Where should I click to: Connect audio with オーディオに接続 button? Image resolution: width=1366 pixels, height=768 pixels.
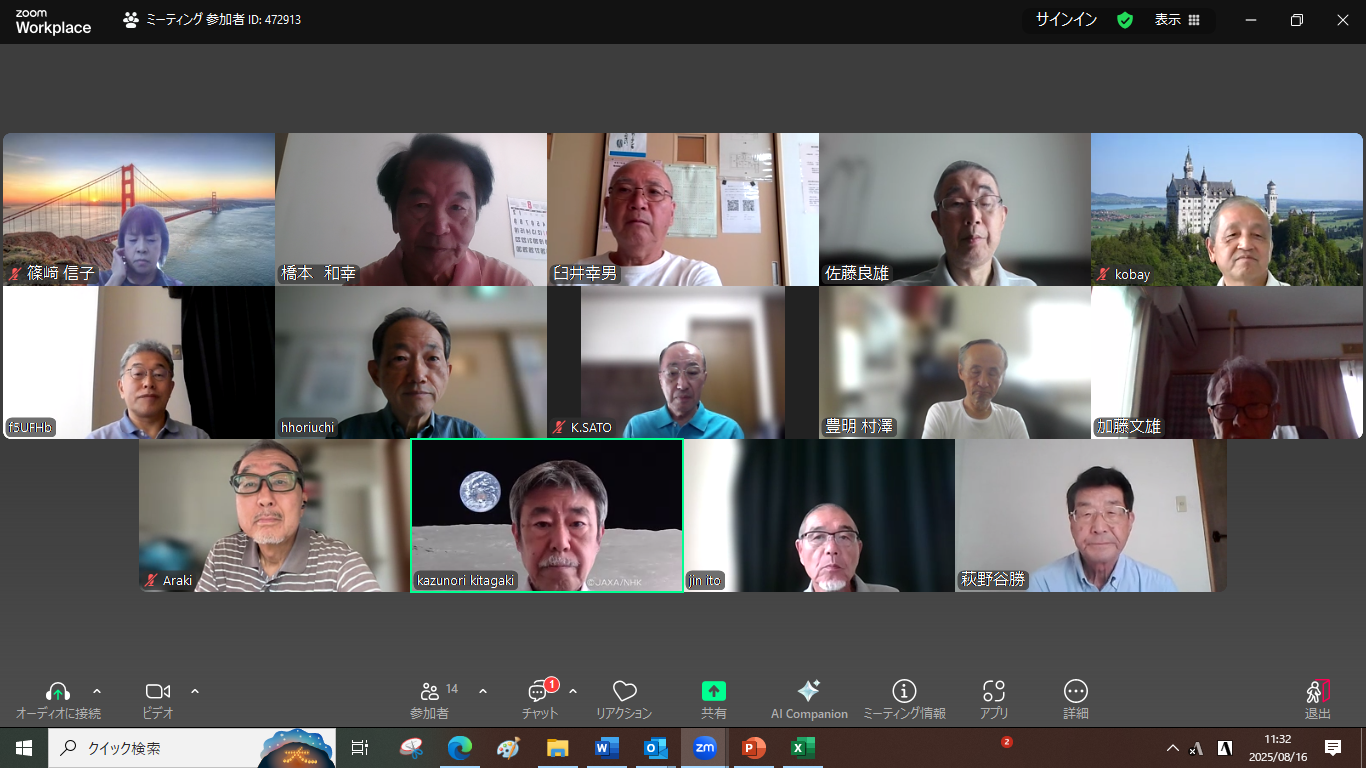pyautogui.click(x=58, y=691)
